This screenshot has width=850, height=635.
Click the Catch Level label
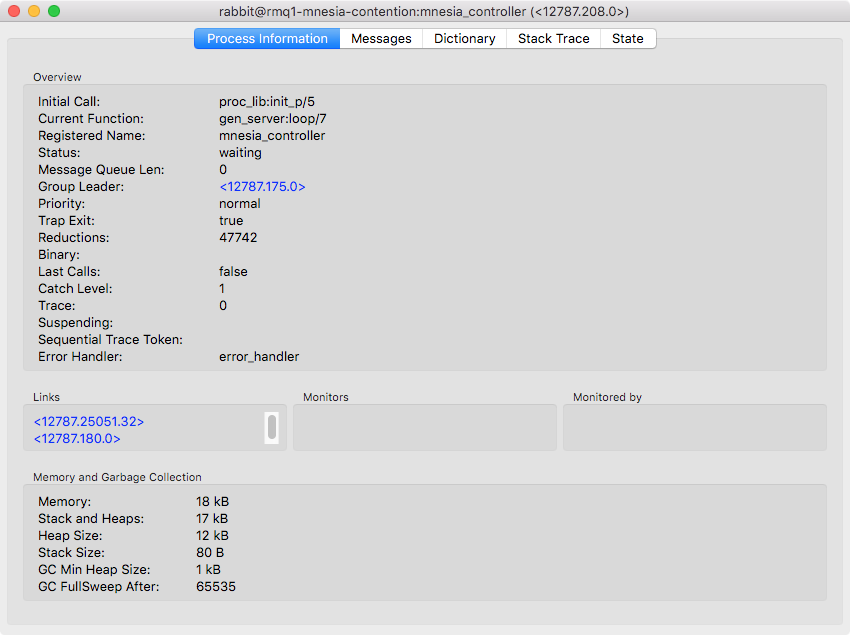pyautogui.click(x=75, y=288)
